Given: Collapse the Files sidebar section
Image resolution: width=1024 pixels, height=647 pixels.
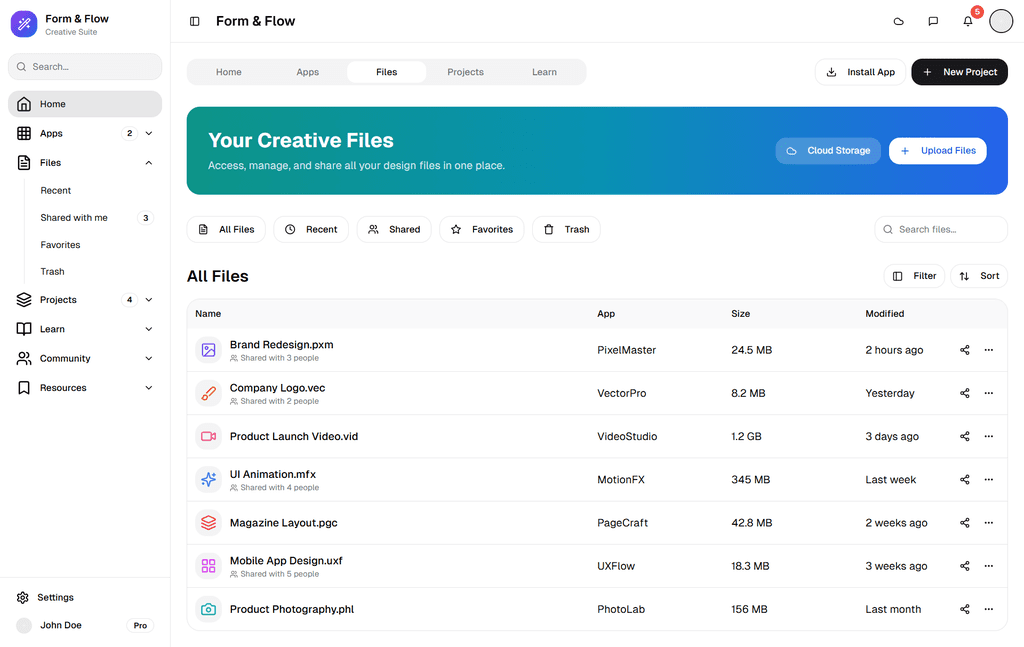Looking at the screenshot, I should point(149,162).
